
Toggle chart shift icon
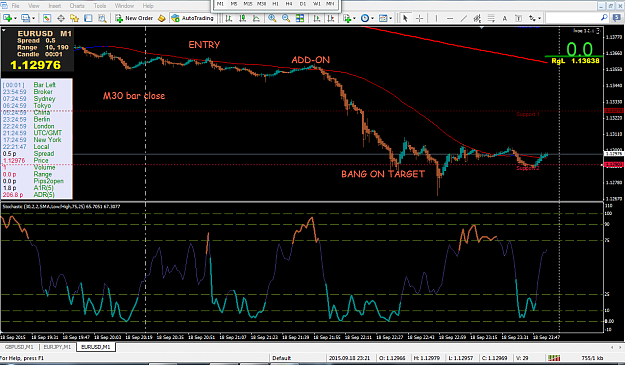(330, 18)
